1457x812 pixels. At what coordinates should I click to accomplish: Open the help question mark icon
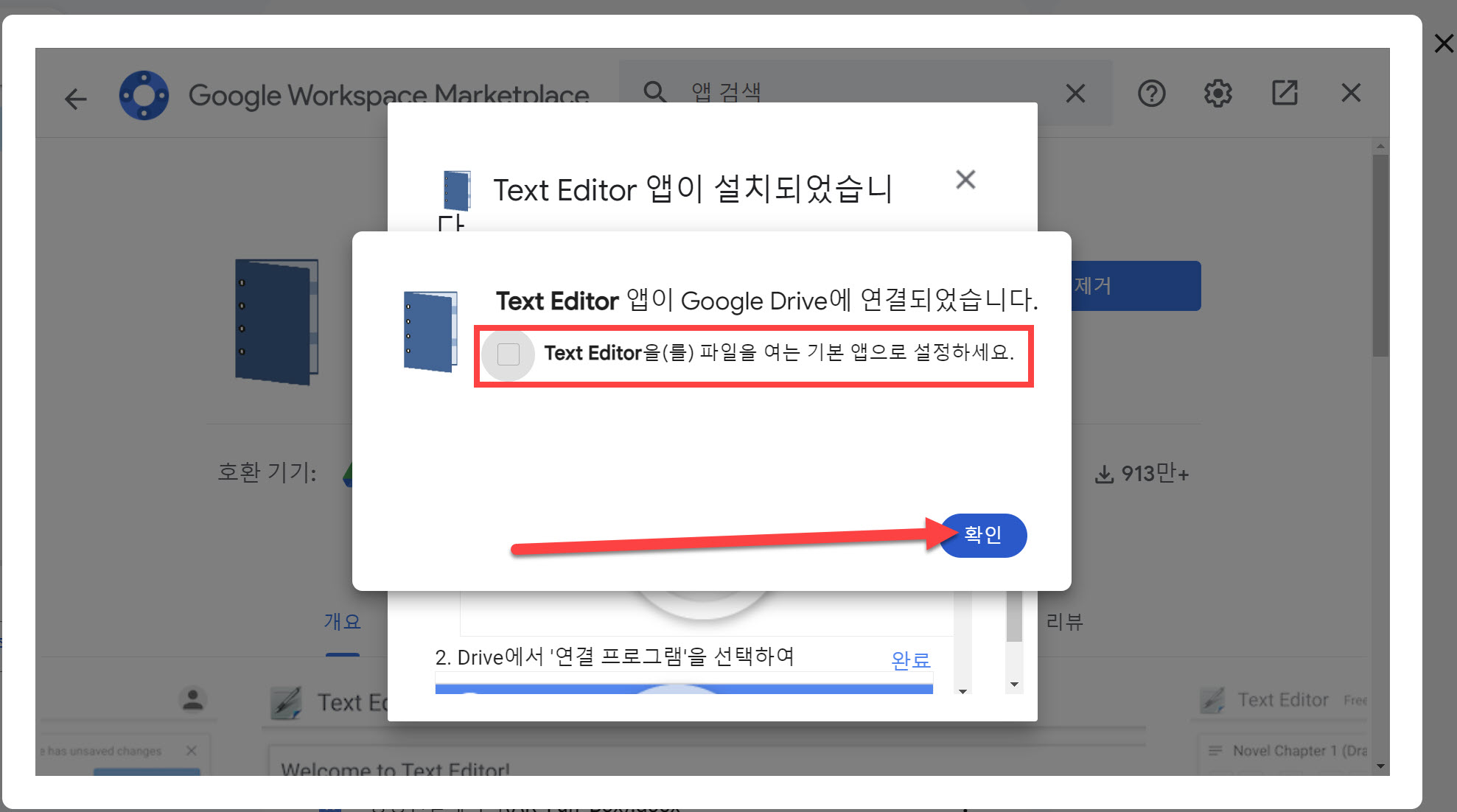click(1151, 94)
